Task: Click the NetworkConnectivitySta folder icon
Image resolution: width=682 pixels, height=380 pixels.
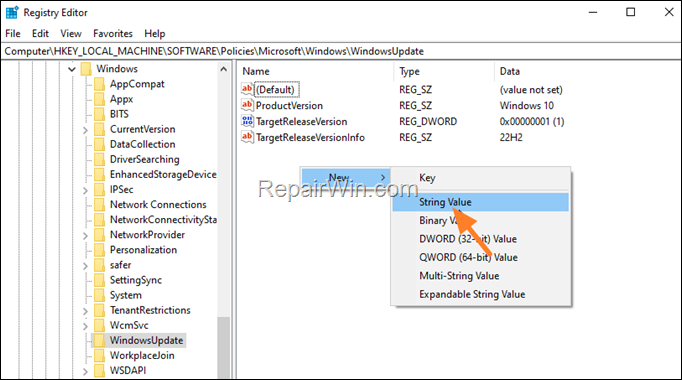Action: 100,220
